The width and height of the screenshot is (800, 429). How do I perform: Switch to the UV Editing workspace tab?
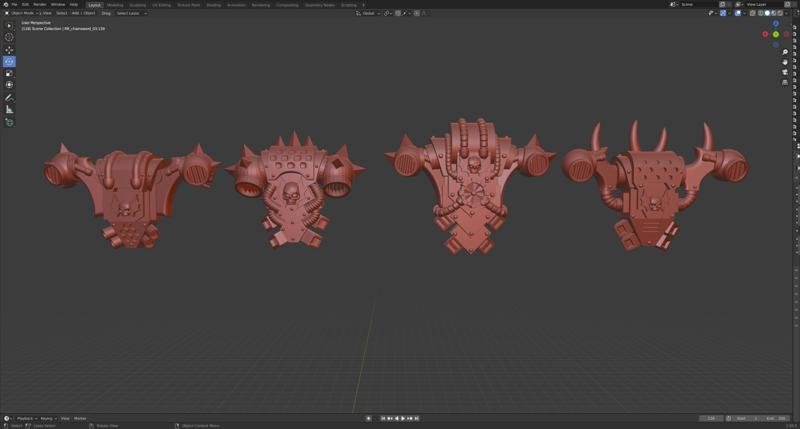pos(161,5)
